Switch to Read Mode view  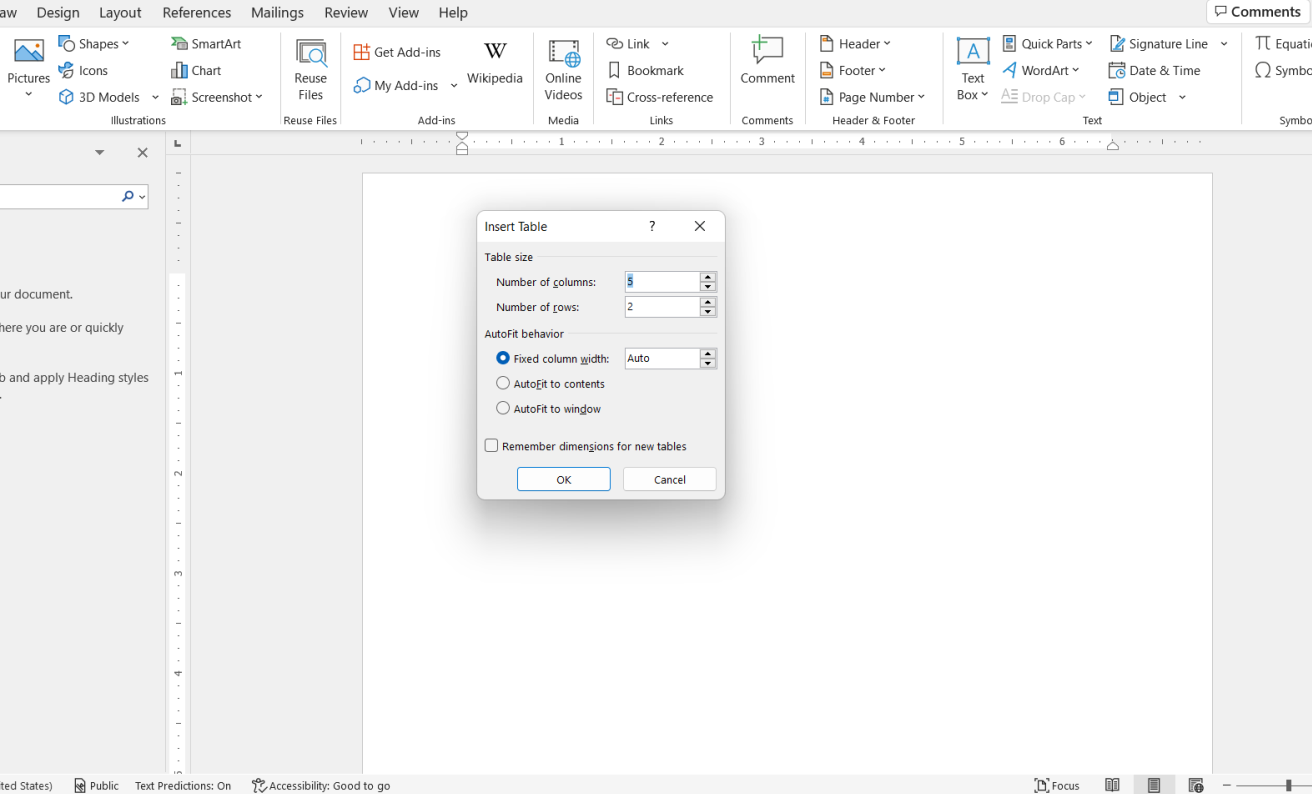1112,785
